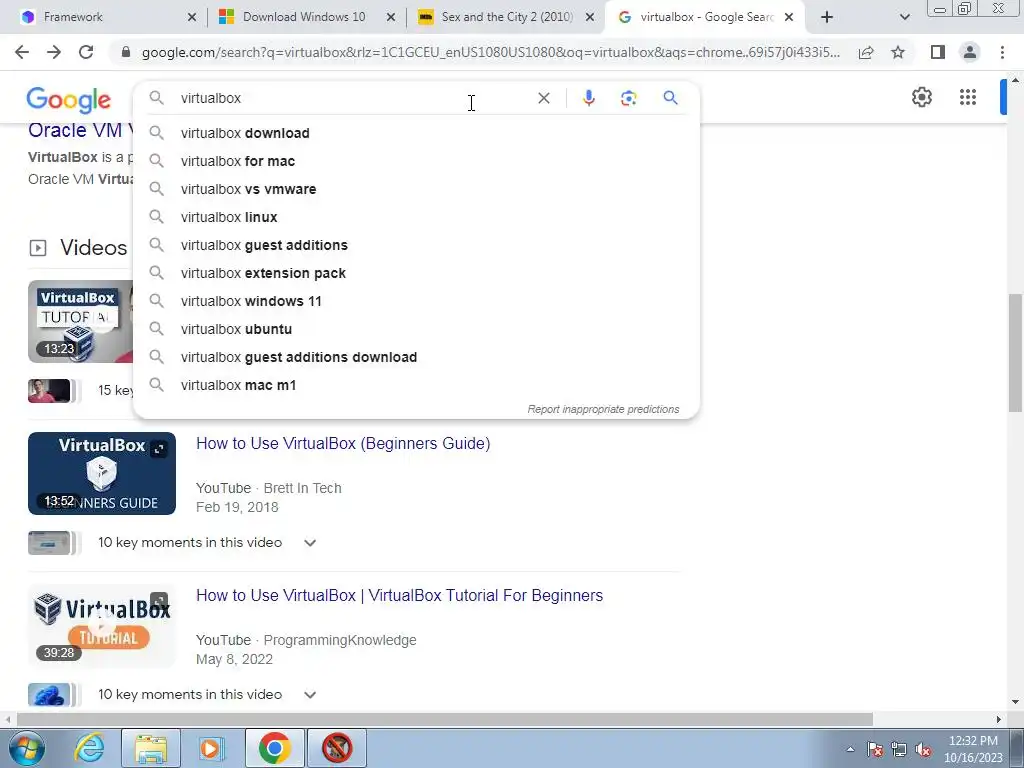Launch Internet Explorer from the taskbar
Screen dimensions: 1024x768
tap(89, 748)
